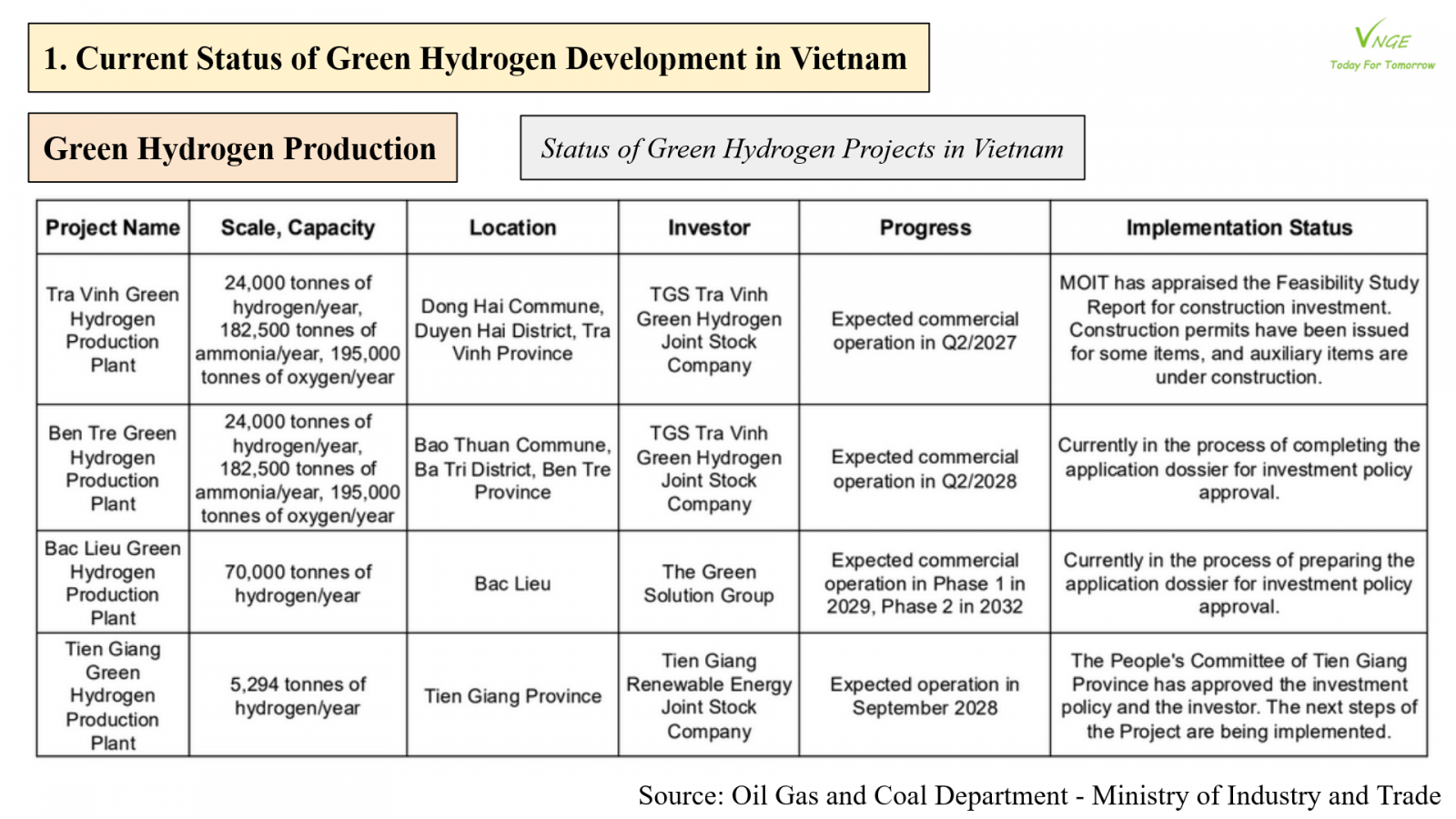Image resolution: width=1456 pixels, height=819 pixels.
Task: Select the Bac Lieu Green Hydrogen Production Plant cell
Action: (x=113, y=582)
